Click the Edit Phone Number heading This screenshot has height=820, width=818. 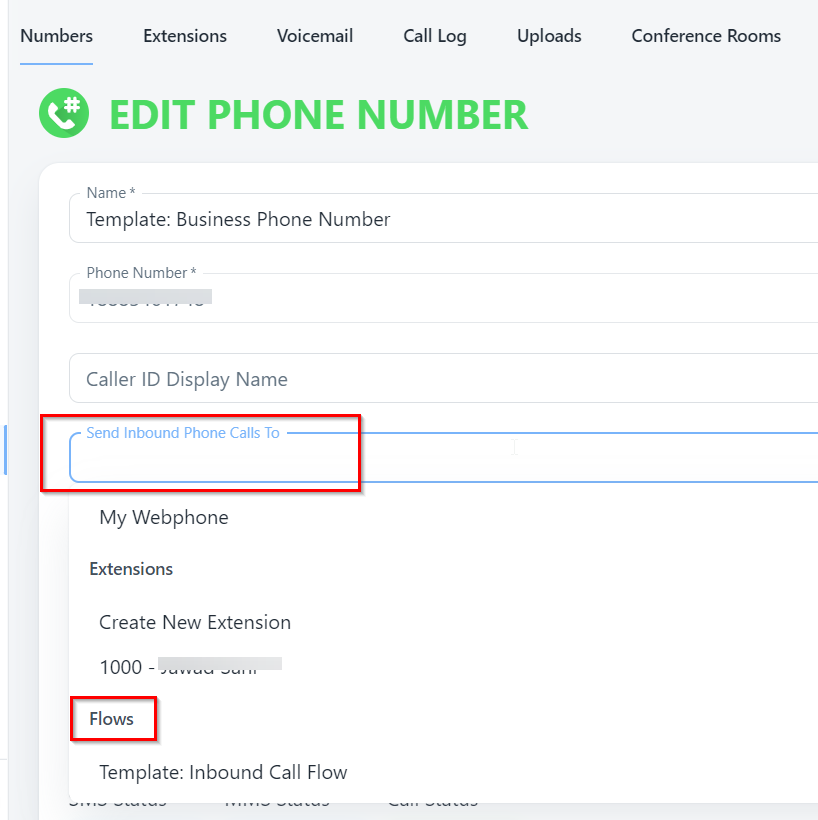318,115
